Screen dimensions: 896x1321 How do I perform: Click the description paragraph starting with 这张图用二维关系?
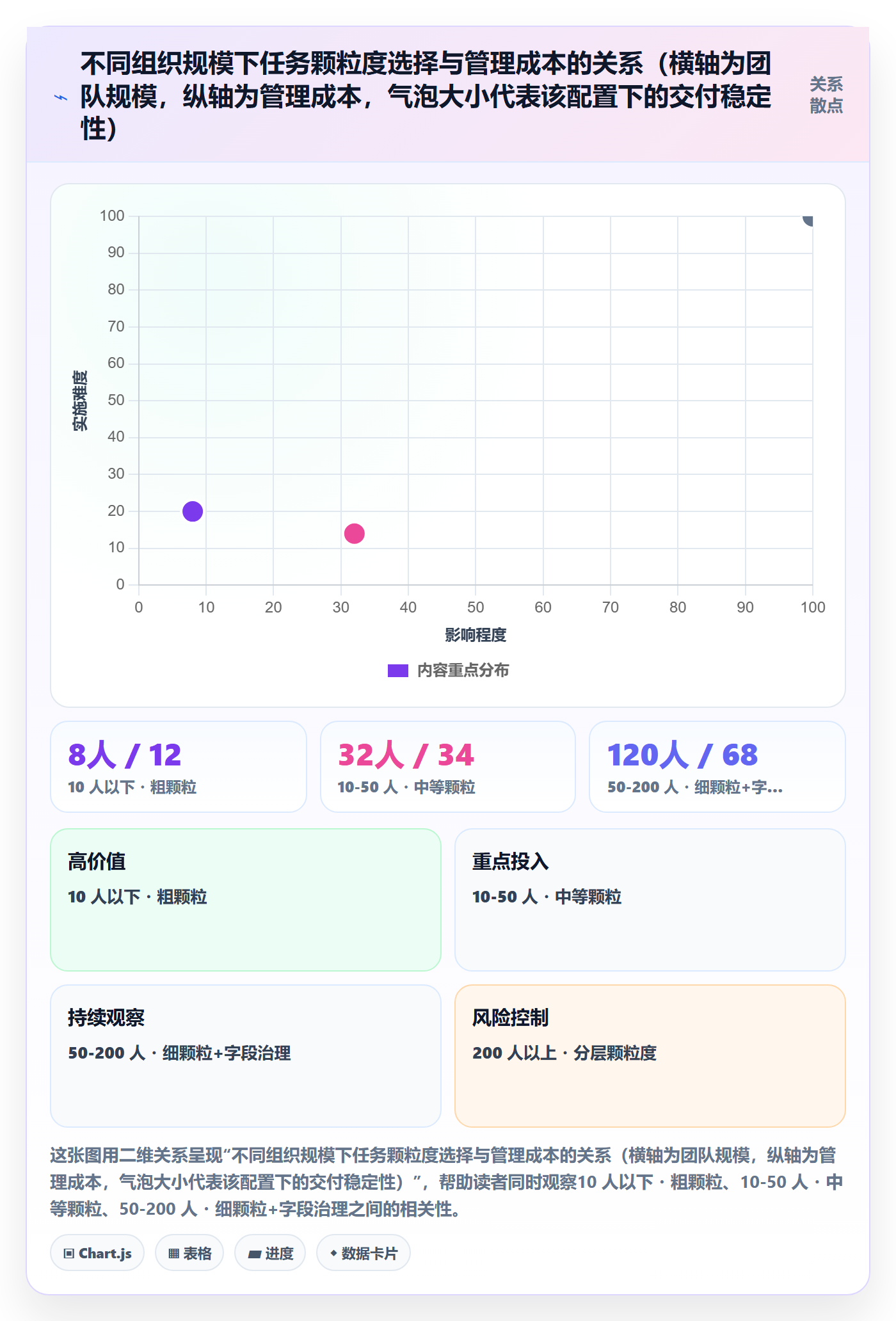pyautogui.click(x=447, y=1182)
